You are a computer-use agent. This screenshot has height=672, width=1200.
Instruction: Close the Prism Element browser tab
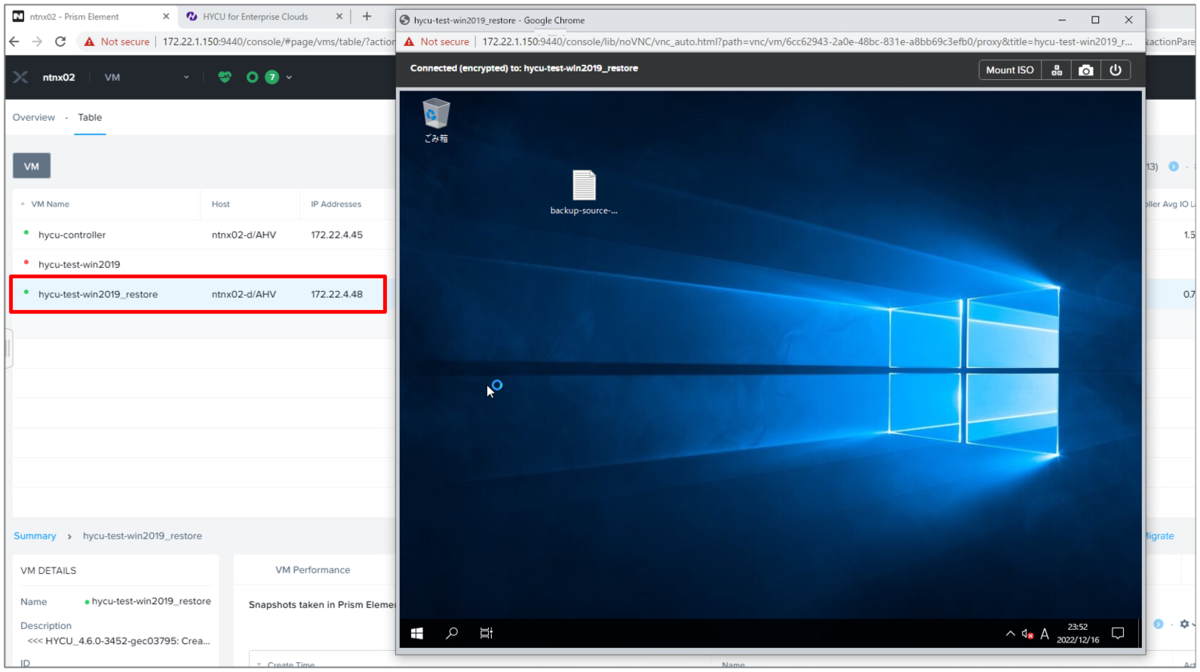tap(166, 17)
